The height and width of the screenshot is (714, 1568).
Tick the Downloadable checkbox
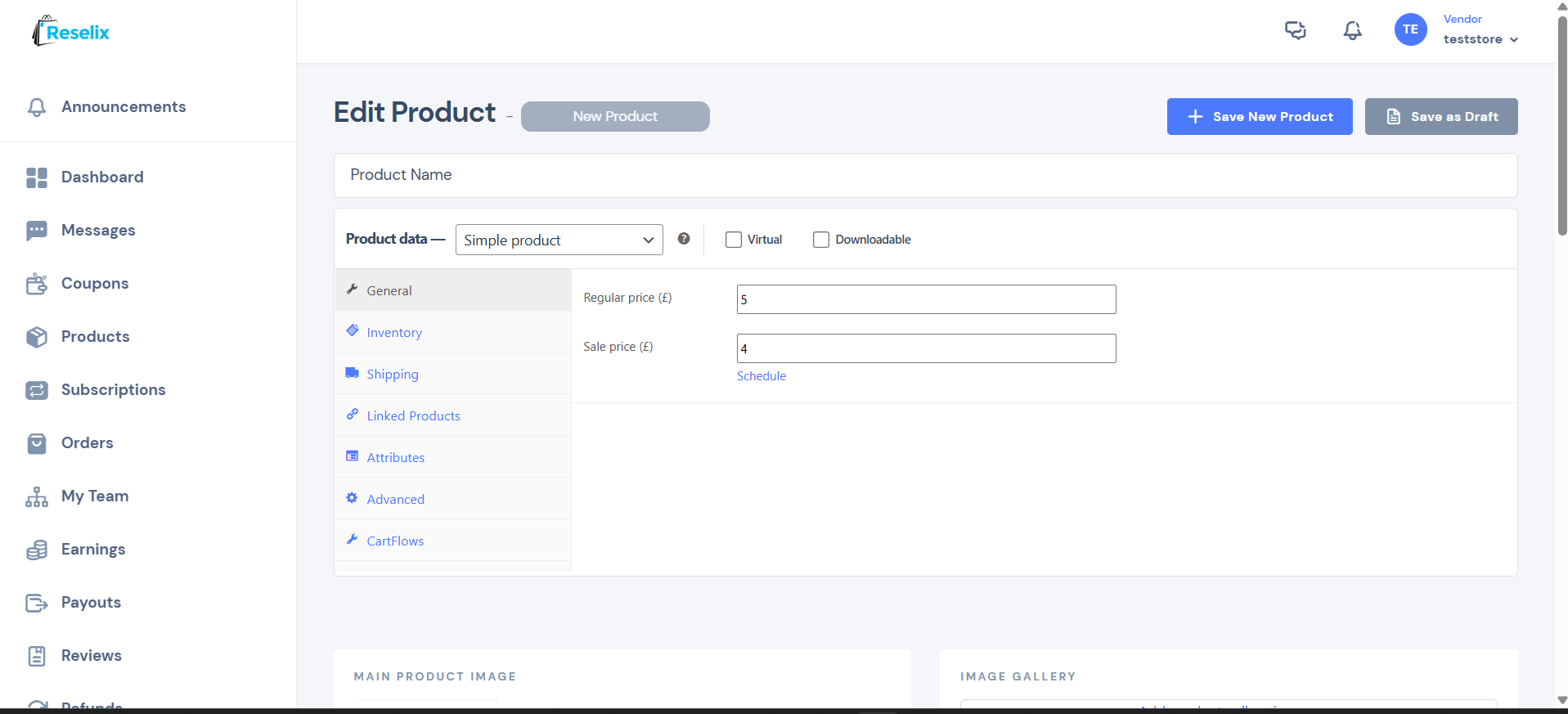point(821,240)
